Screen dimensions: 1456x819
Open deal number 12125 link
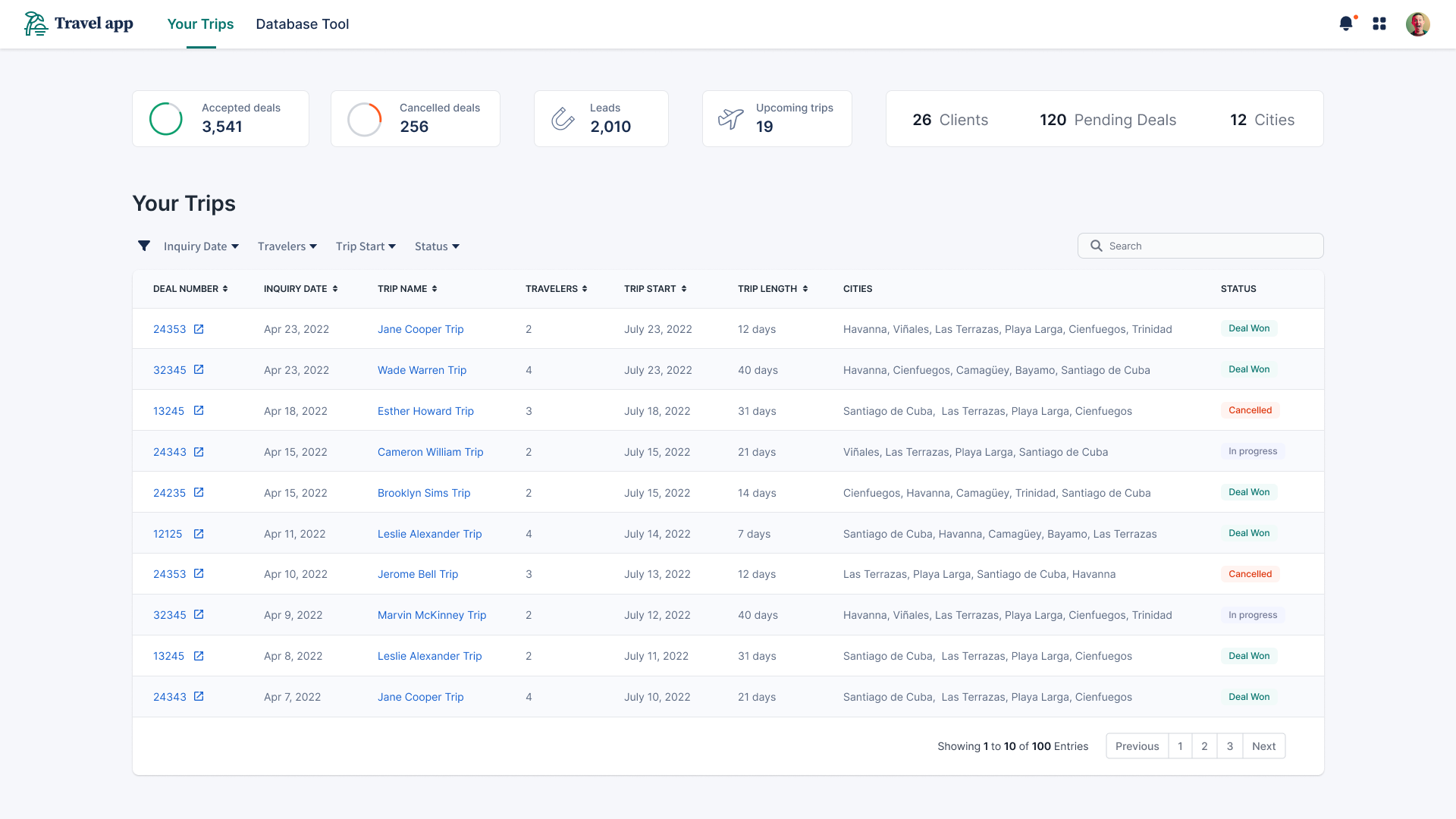pyautogui.click(x=168, y=534)
